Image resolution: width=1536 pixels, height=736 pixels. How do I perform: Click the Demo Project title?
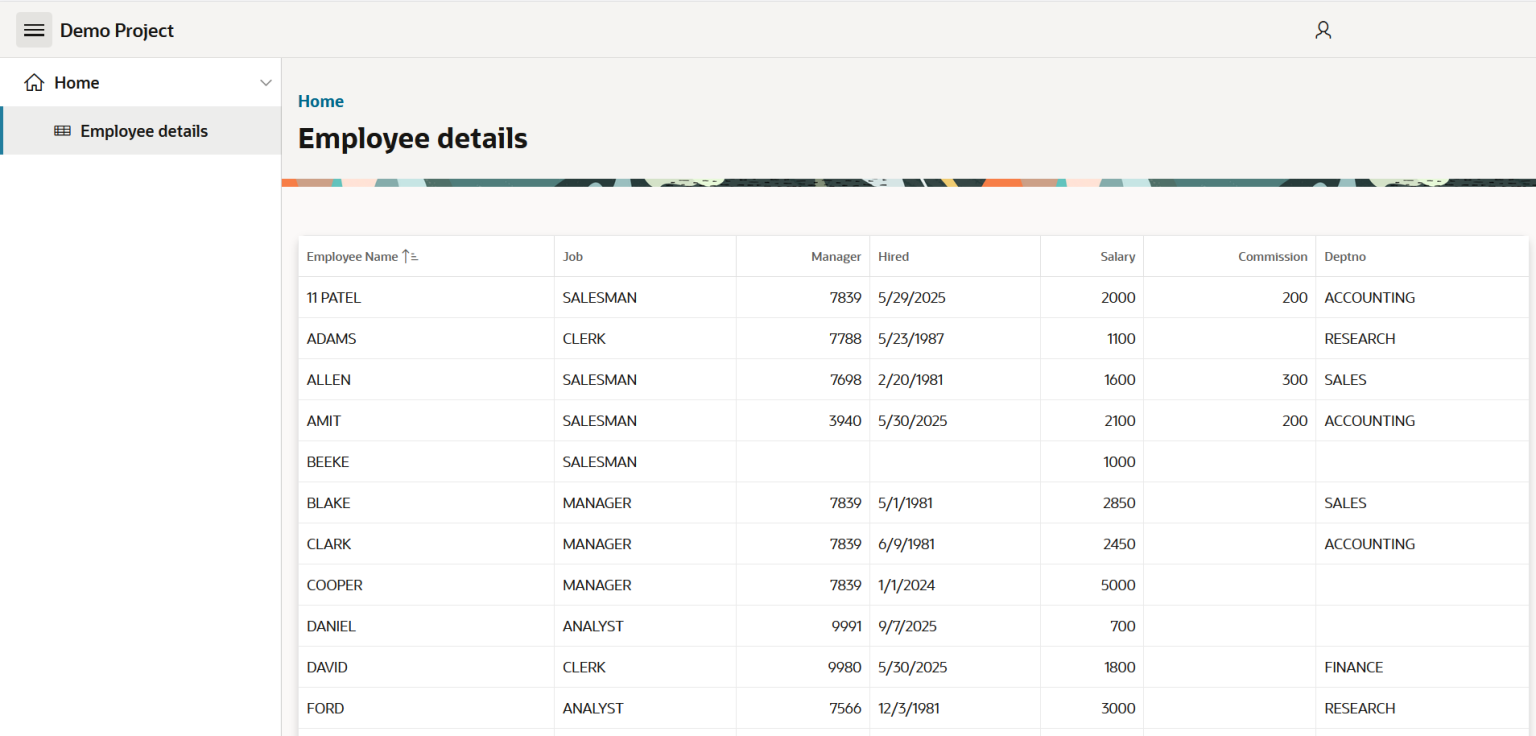[x=116, y=30]
